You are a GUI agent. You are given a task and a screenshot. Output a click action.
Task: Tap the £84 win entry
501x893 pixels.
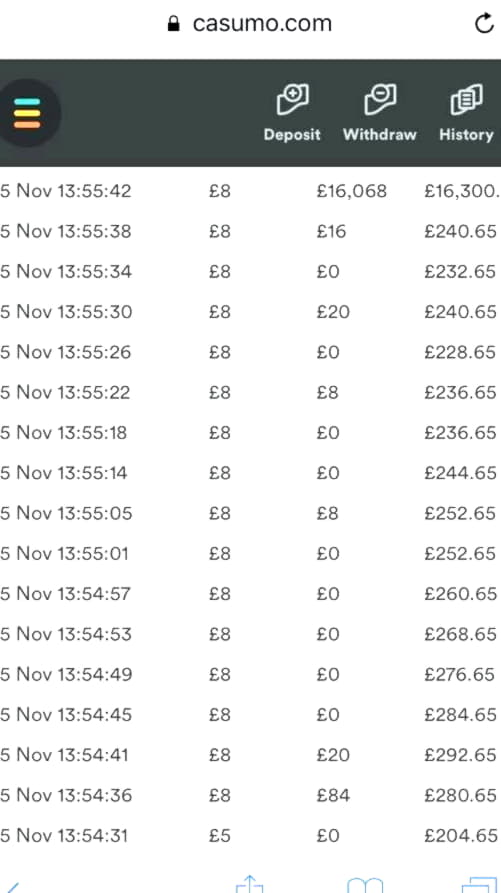[x=333, y=795]
